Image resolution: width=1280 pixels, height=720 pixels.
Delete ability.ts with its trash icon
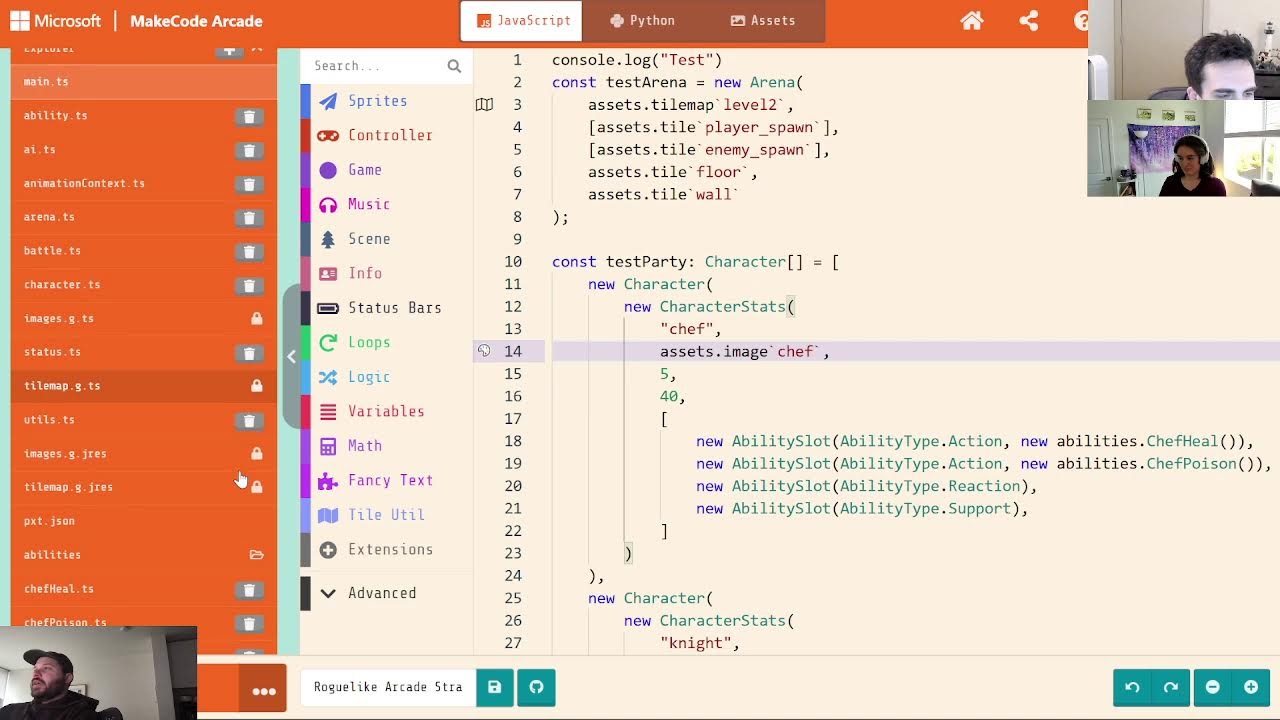click(x=249, y=116)
